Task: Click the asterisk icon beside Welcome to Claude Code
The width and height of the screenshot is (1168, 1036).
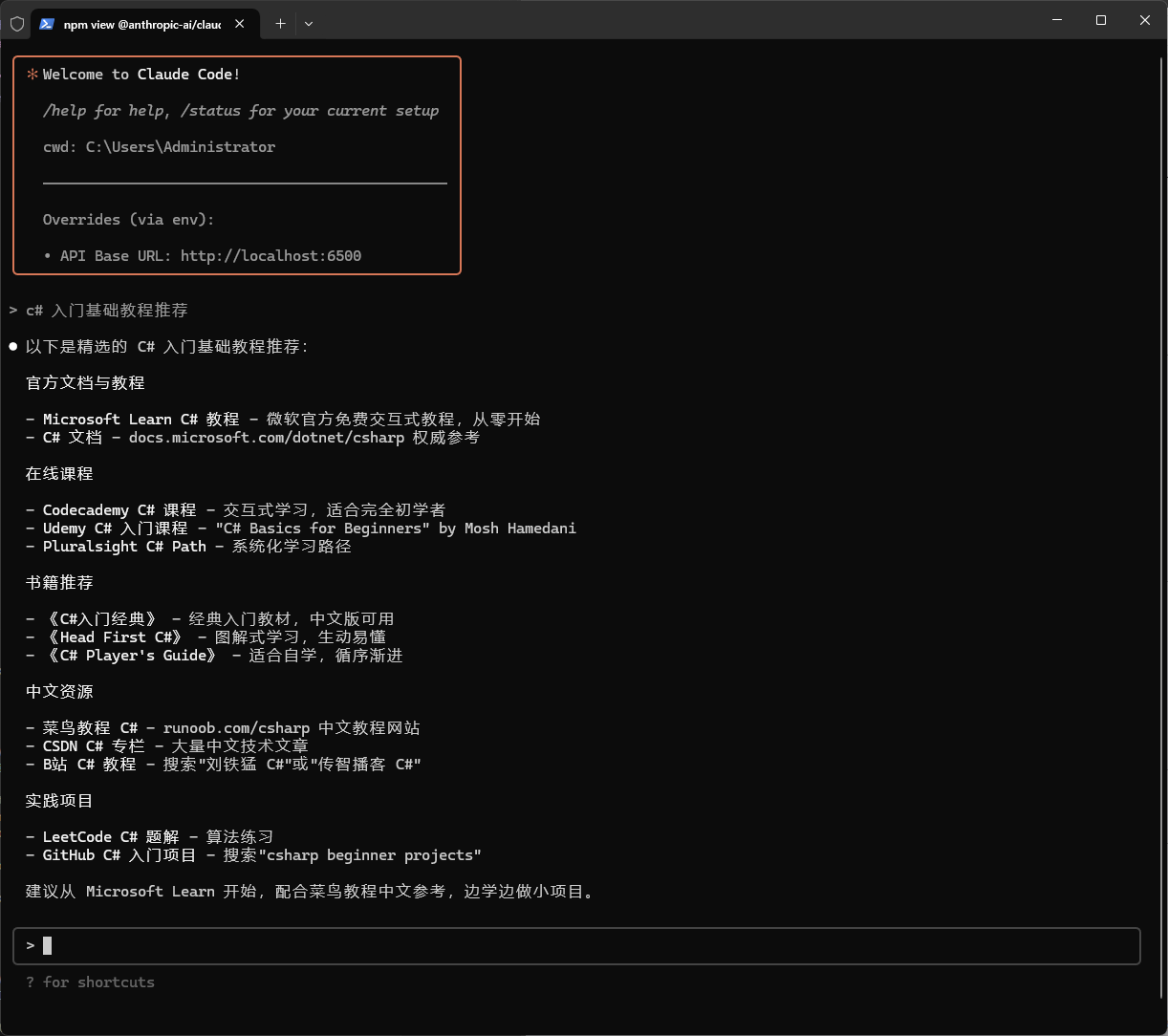Action: click(33, 73)
